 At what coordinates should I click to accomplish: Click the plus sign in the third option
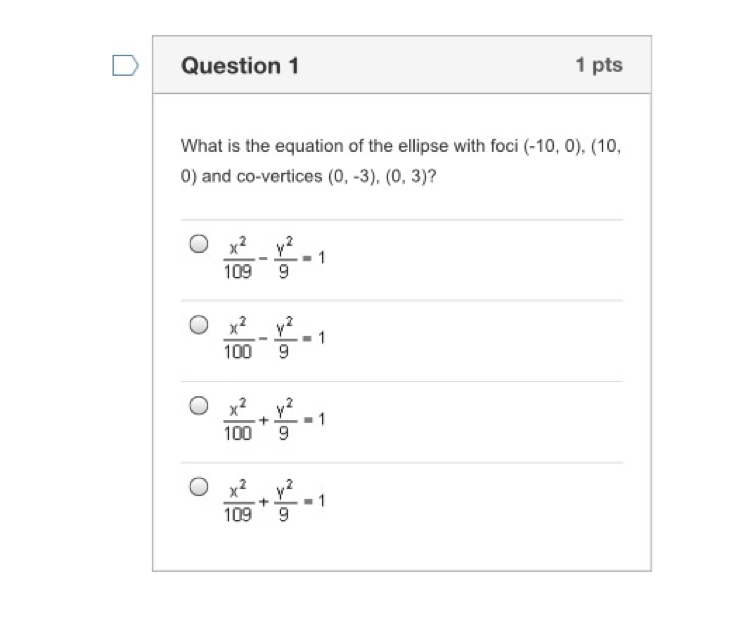(264, 420)
